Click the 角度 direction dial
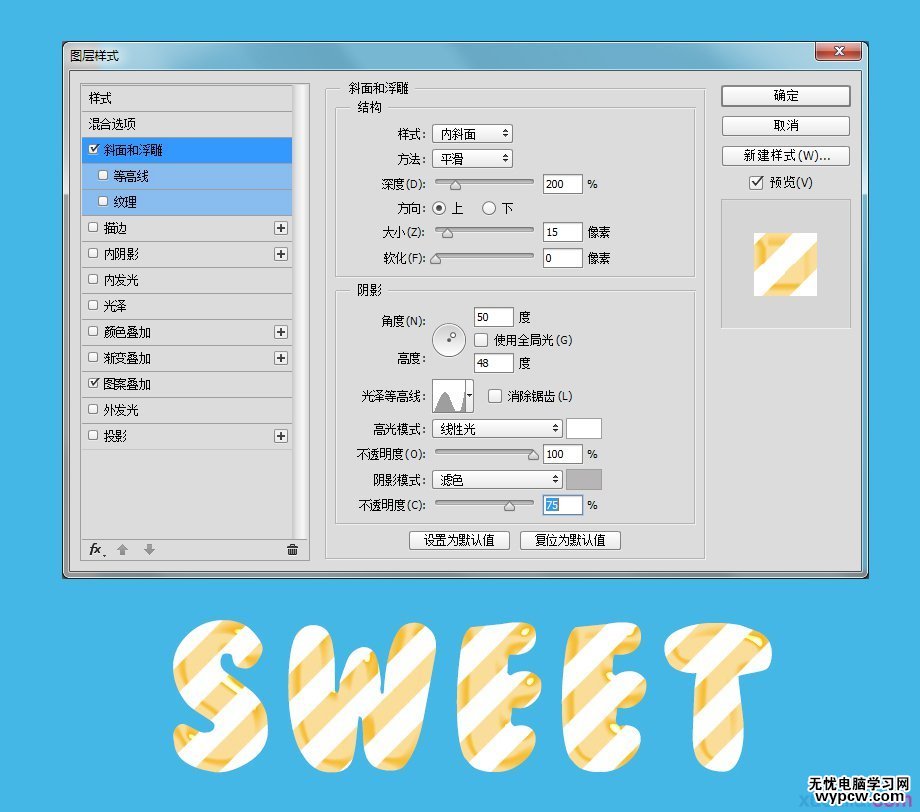Screen dimensions: 920x812 449,340
